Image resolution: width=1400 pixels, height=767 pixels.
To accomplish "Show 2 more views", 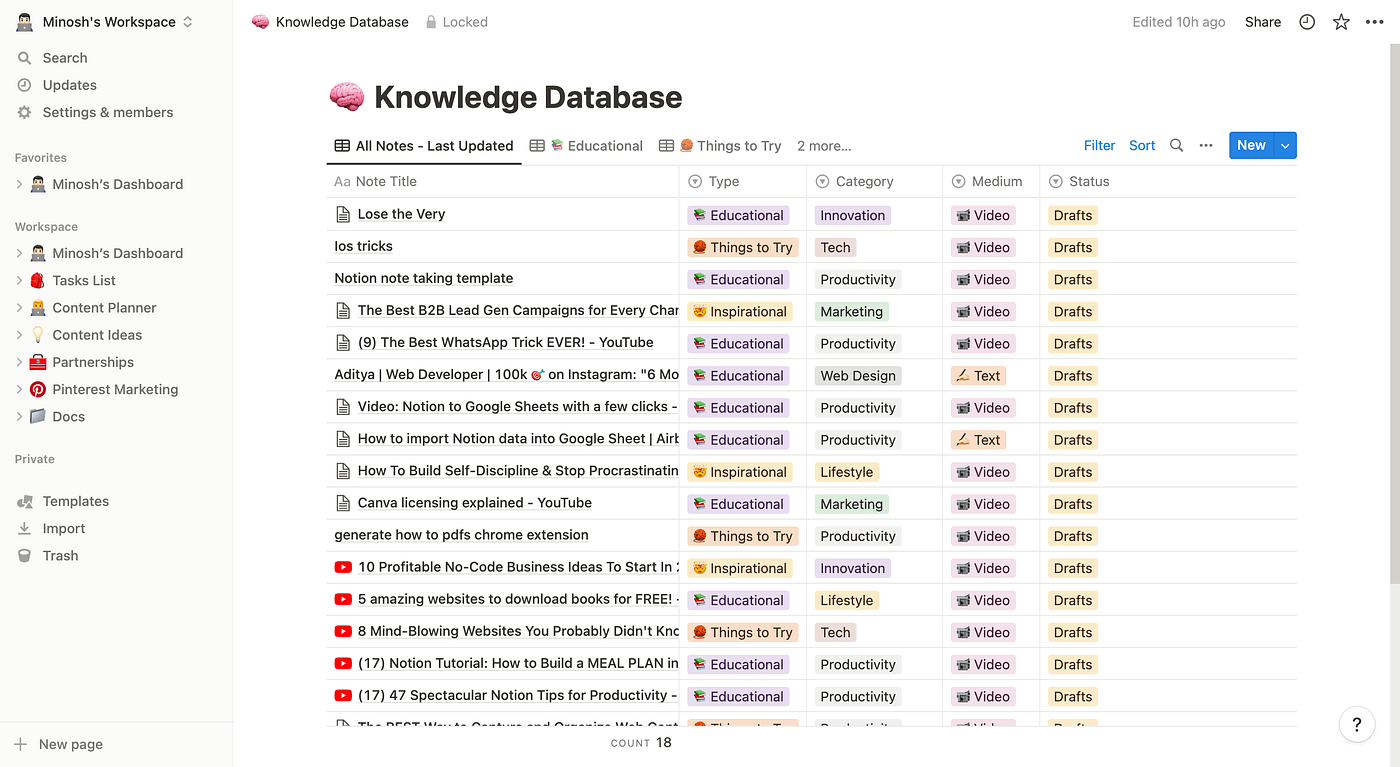I will coord(824,146).
